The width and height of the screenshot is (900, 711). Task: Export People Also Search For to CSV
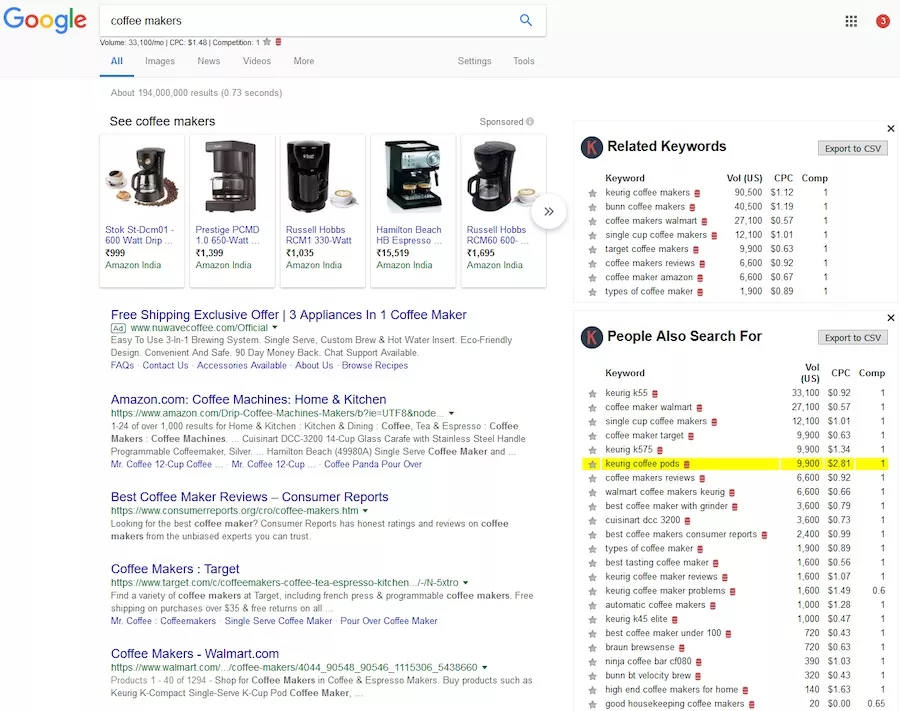[852, 337]
